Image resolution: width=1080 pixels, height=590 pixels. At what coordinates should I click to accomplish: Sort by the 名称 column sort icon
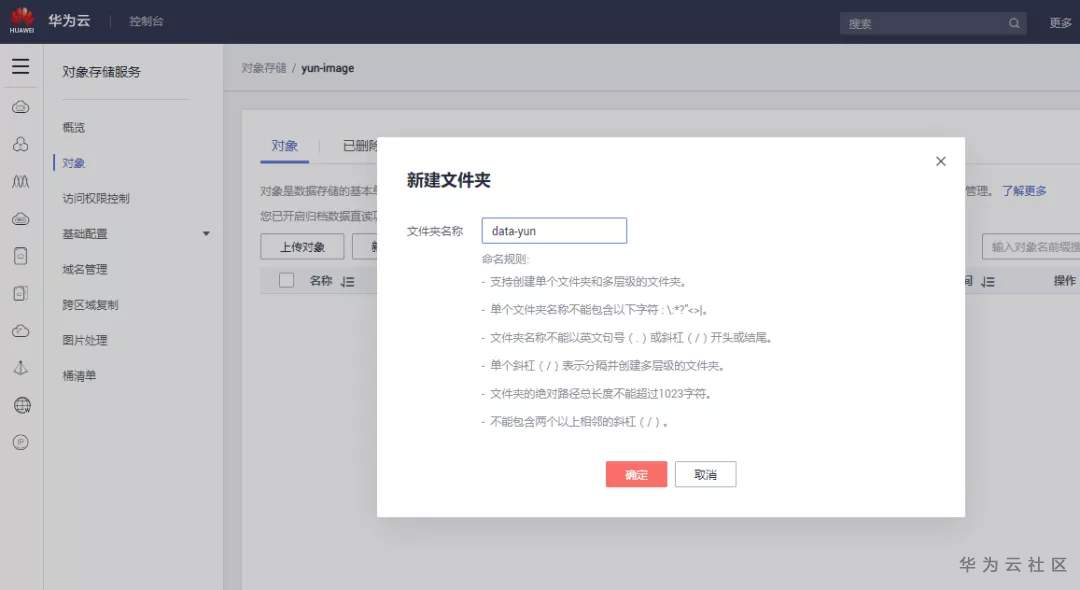point(348,282)
